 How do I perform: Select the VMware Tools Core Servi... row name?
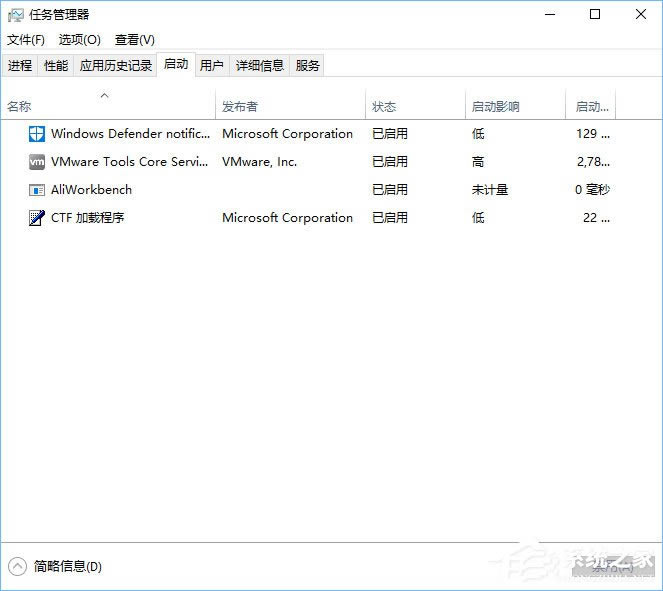(x=129, y=162)
